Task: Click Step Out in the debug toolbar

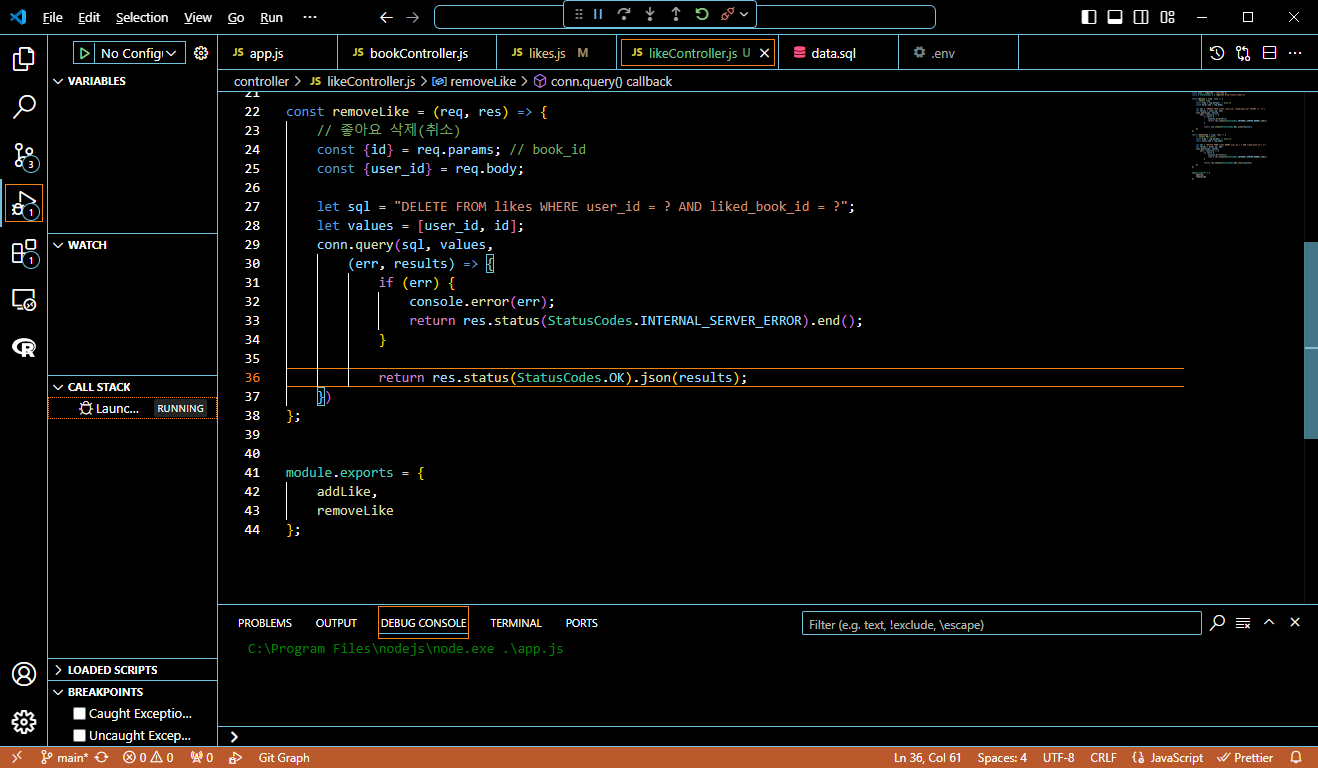Action: pos(676,14)
